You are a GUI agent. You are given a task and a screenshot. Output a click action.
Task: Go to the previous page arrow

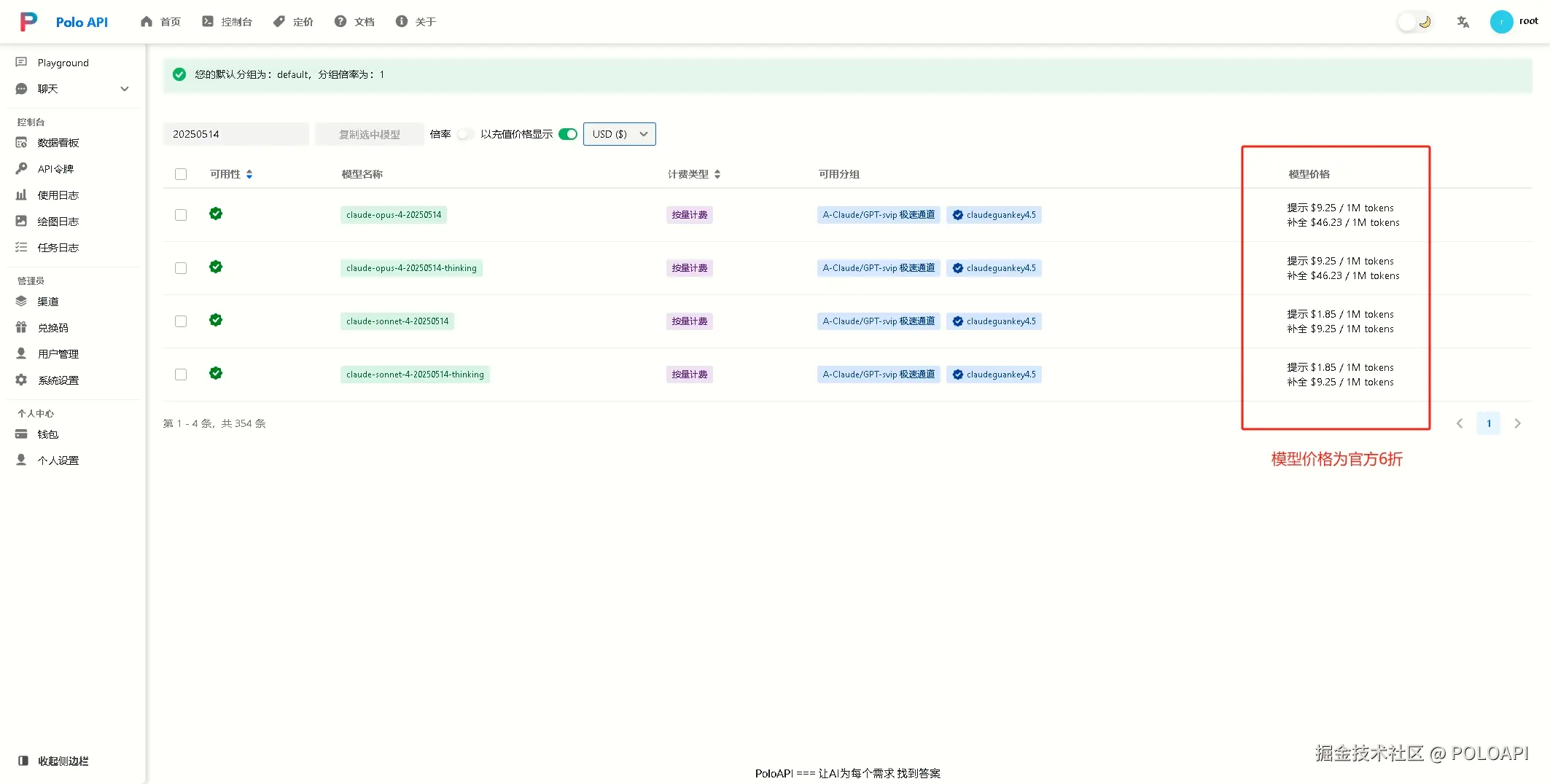pyautogui.click(x=1460, y=423)
